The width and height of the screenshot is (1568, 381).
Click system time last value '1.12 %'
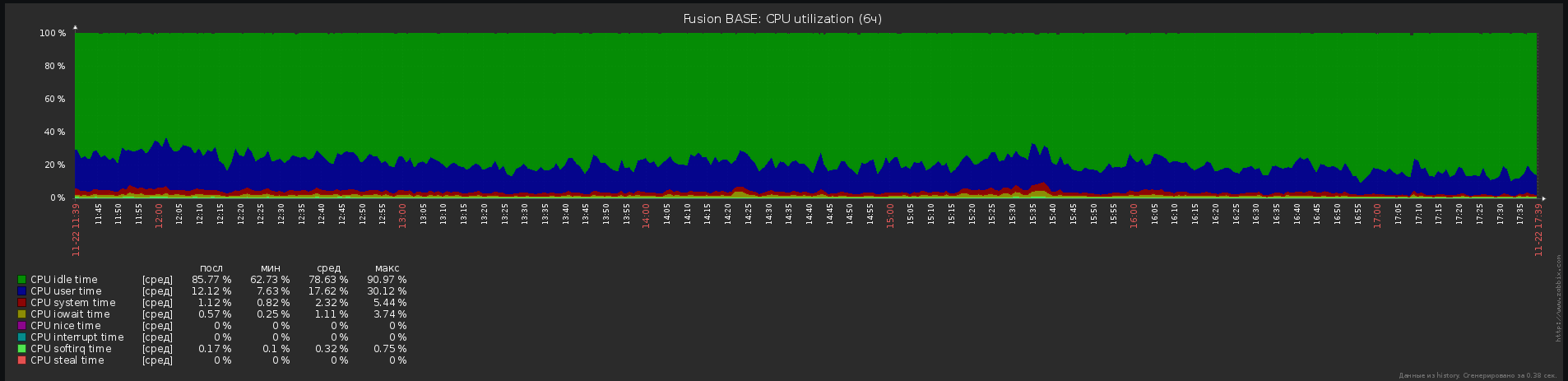pyautogui.click(x=215, y=303)
